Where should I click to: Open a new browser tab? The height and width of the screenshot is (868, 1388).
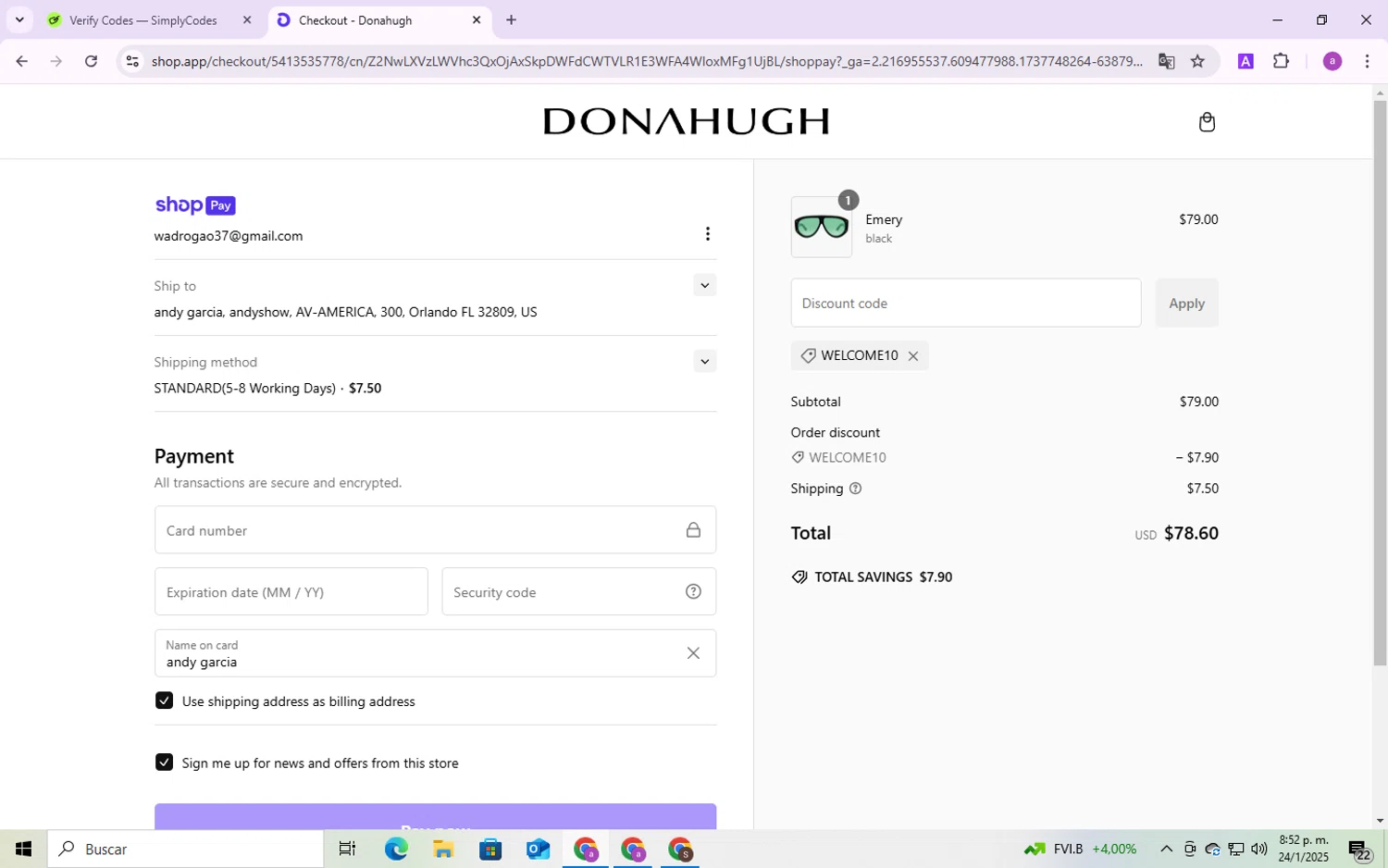tap(511, 20)
